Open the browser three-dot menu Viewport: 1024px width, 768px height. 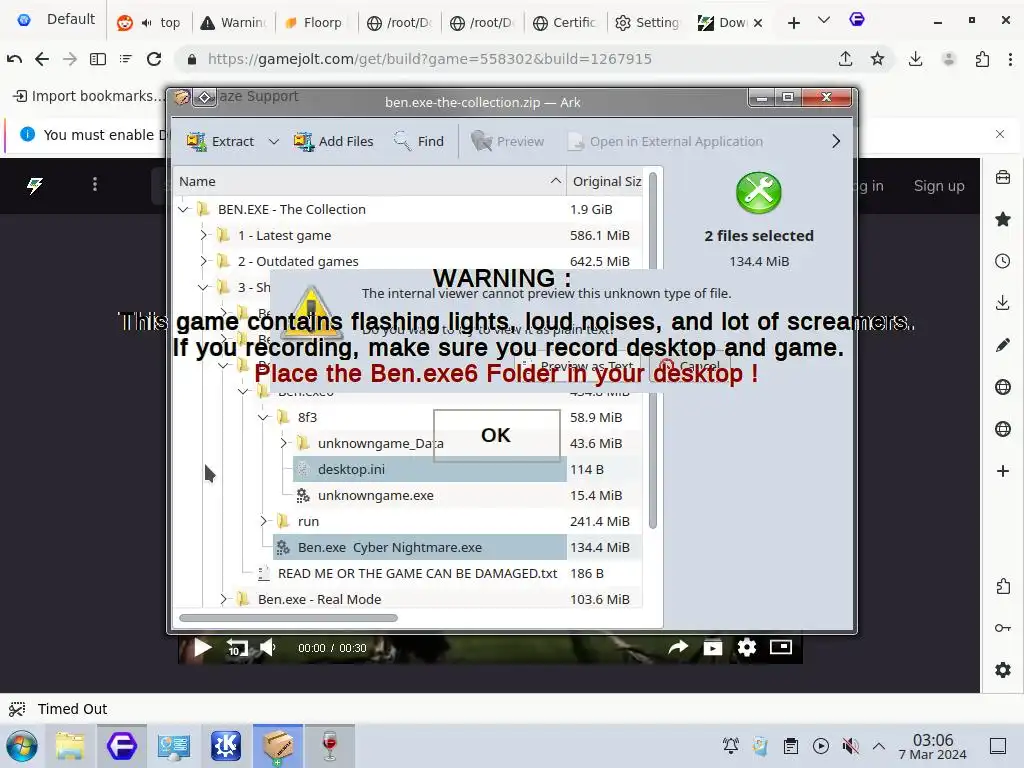(x=1010, y=59)
